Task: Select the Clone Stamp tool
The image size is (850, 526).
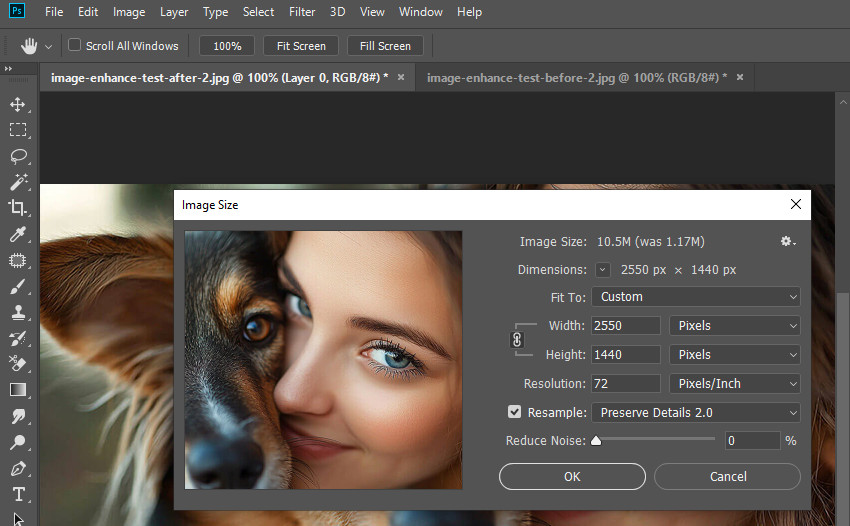Action: [x=18, y=312]
